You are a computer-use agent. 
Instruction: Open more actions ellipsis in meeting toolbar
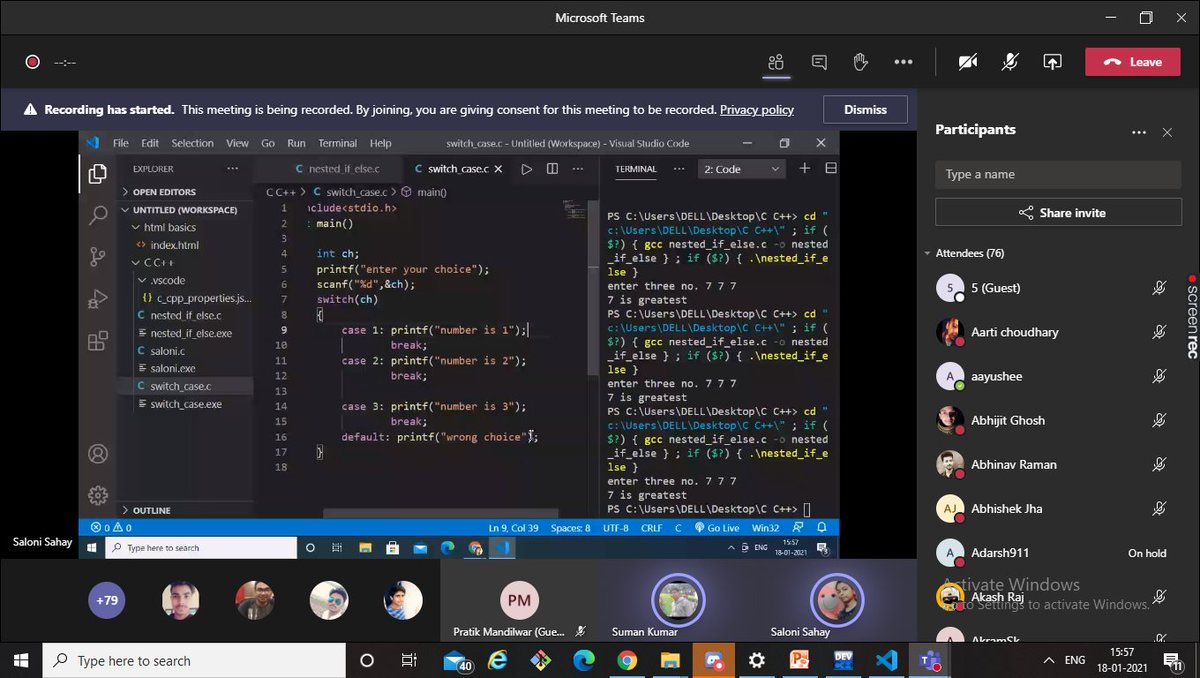(903, 62)
